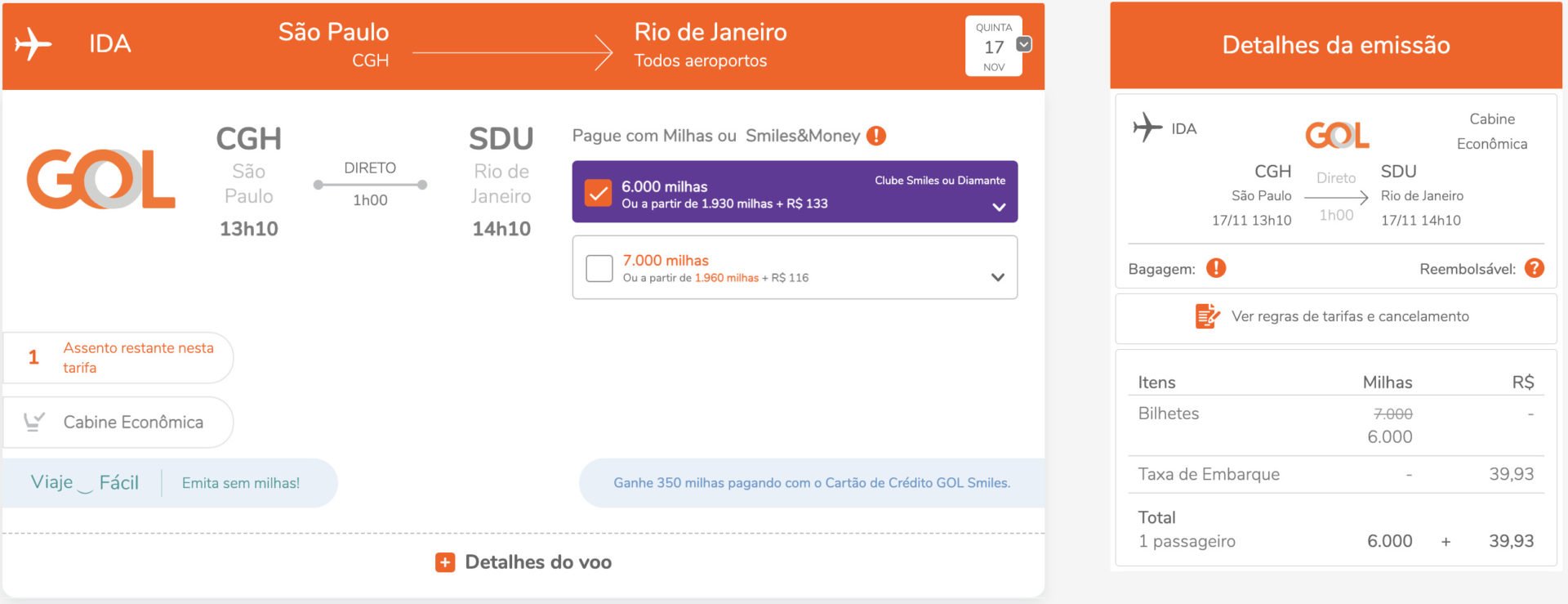
Task: Click the Ganhe 350 milhas credit card banner
Action: click(x=812, y=483)
